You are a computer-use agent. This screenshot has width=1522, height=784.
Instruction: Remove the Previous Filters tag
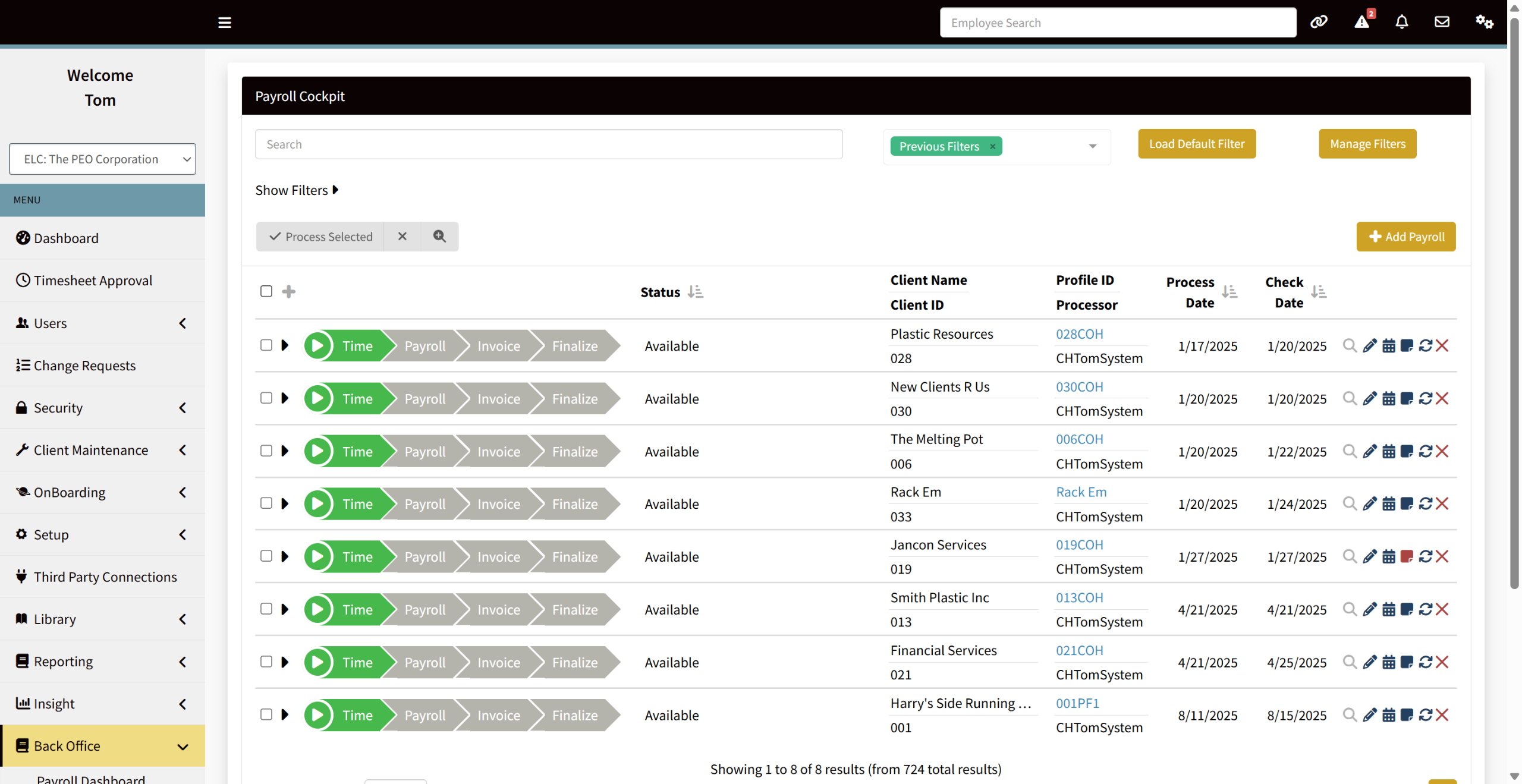point(992,146)
